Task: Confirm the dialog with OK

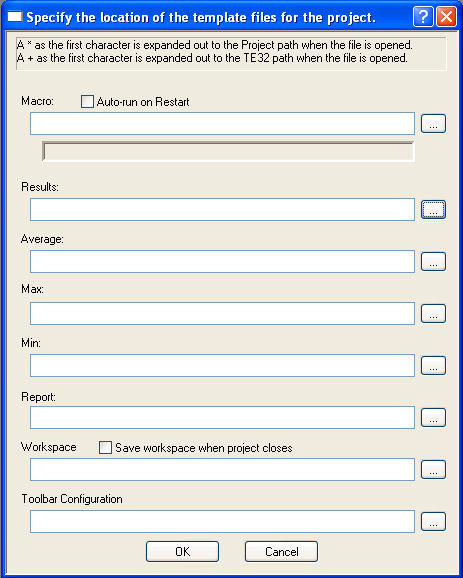Action: pos(182,551)
